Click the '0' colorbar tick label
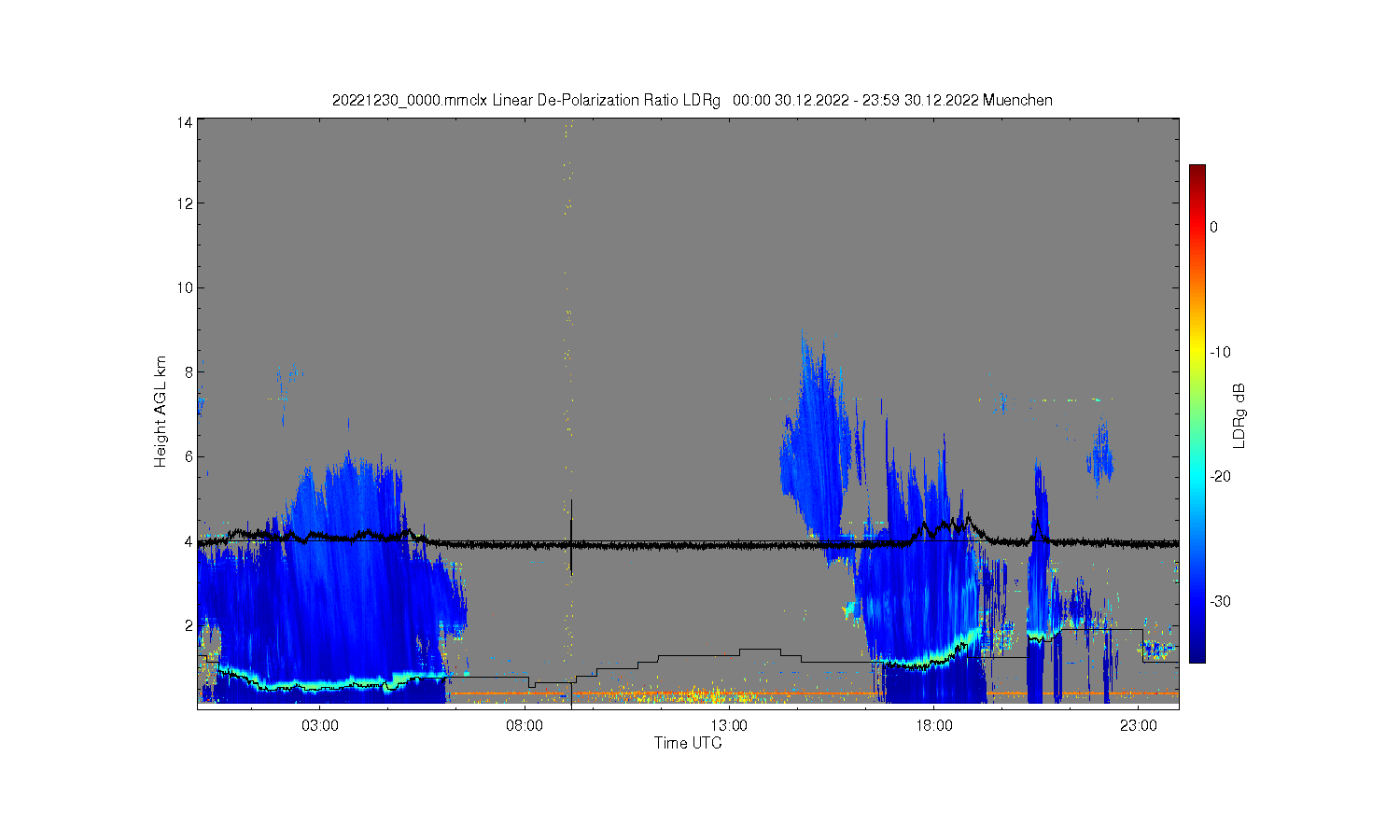This screenshot has width=1400, height=840. point(1213,227)
